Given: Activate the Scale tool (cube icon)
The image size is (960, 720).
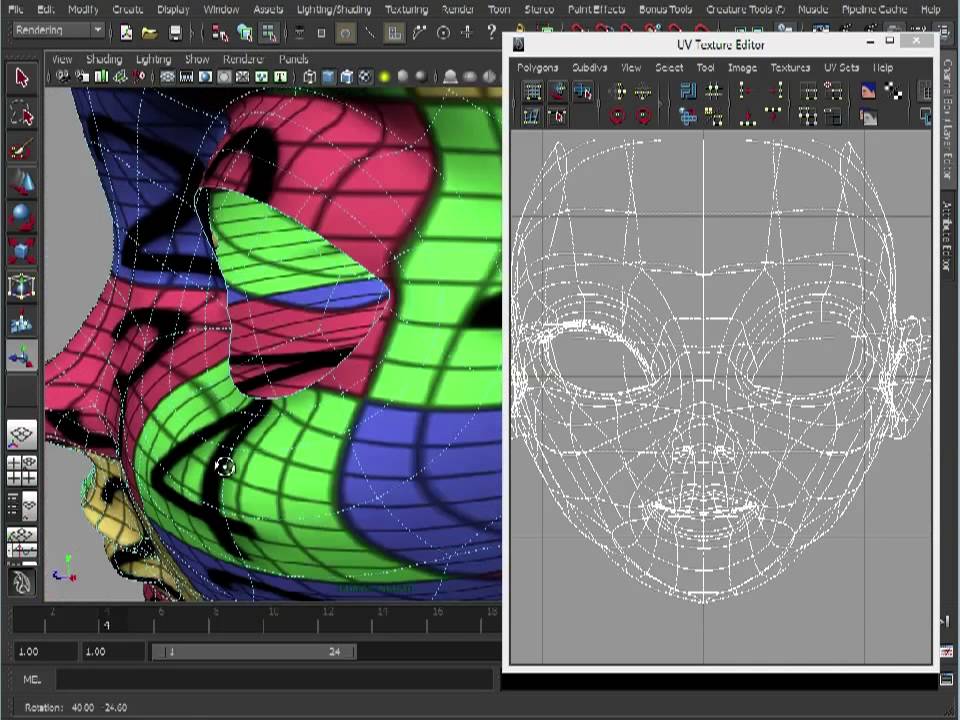Looking at the screenshot, I should tap(21, 252).
